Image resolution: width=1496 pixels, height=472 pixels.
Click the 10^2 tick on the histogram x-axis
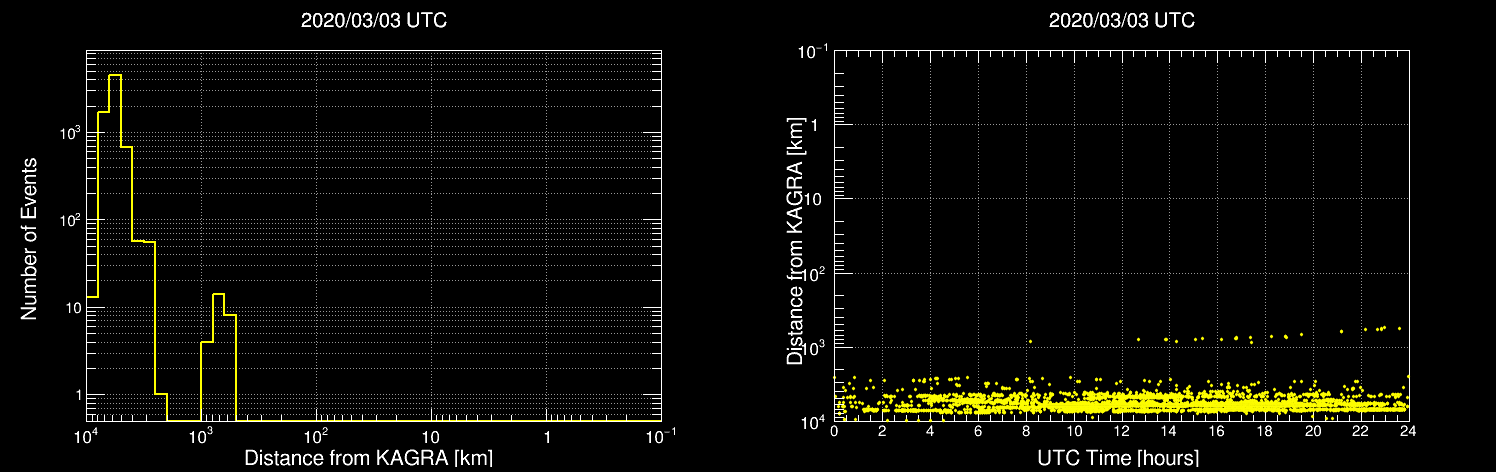(316, 437)
